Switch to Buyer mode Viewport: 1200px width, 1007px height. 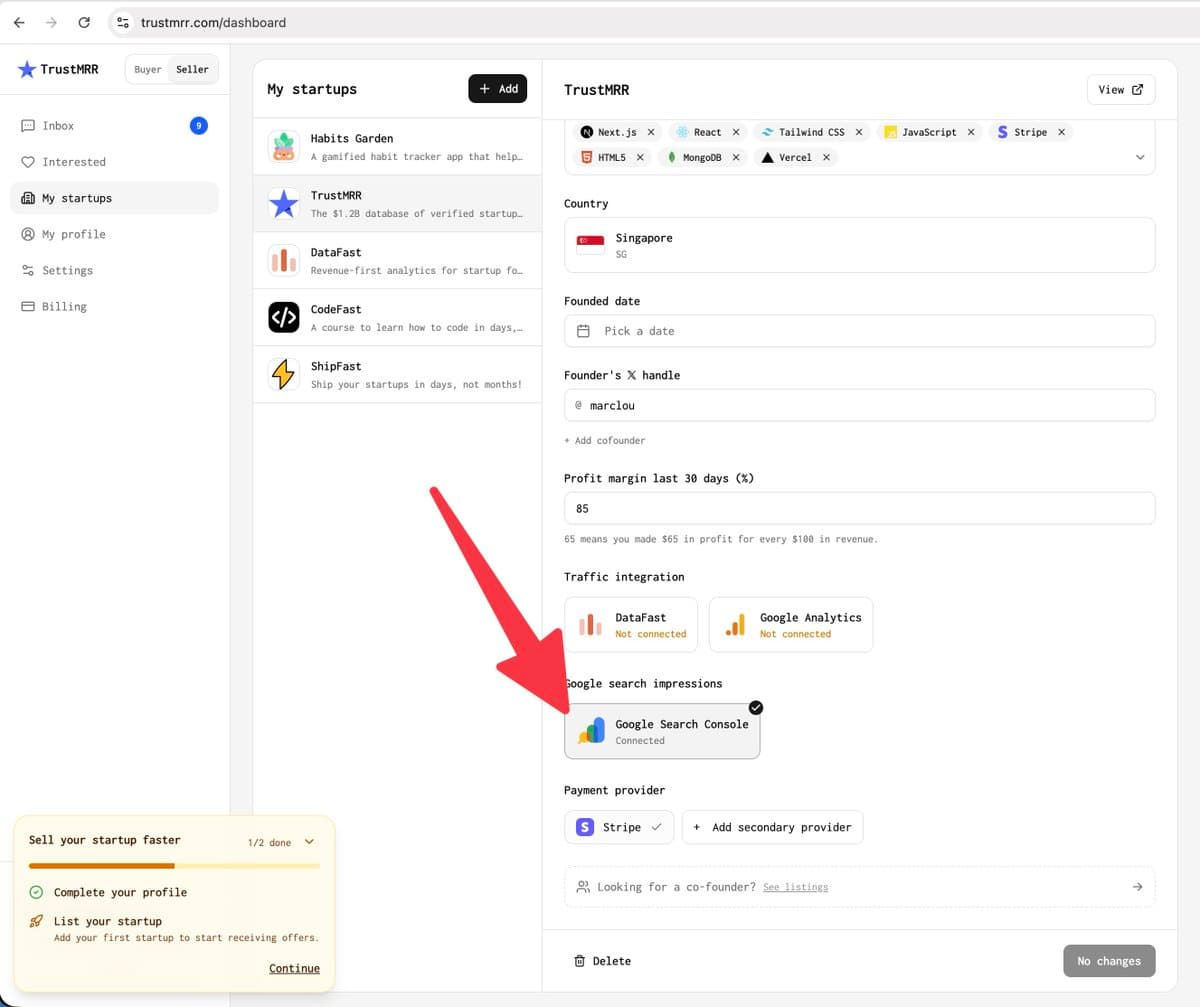pos(148,69)
